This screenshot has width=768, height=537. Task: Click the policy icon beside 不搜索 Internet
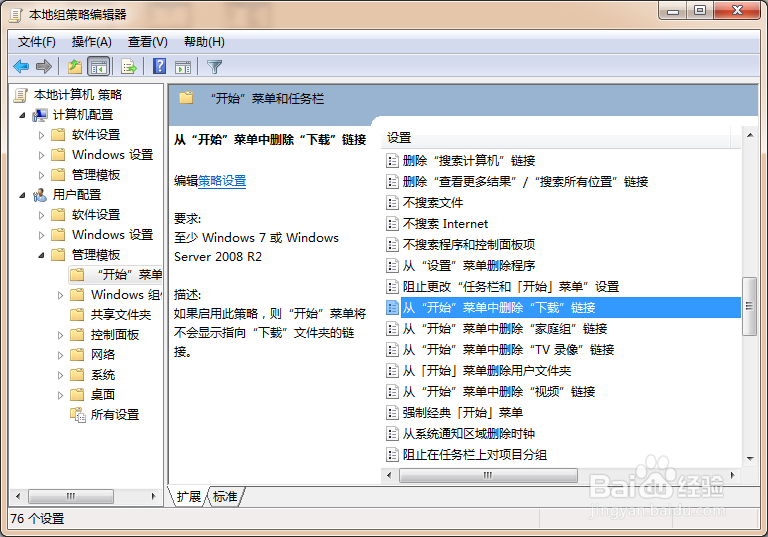392,224
